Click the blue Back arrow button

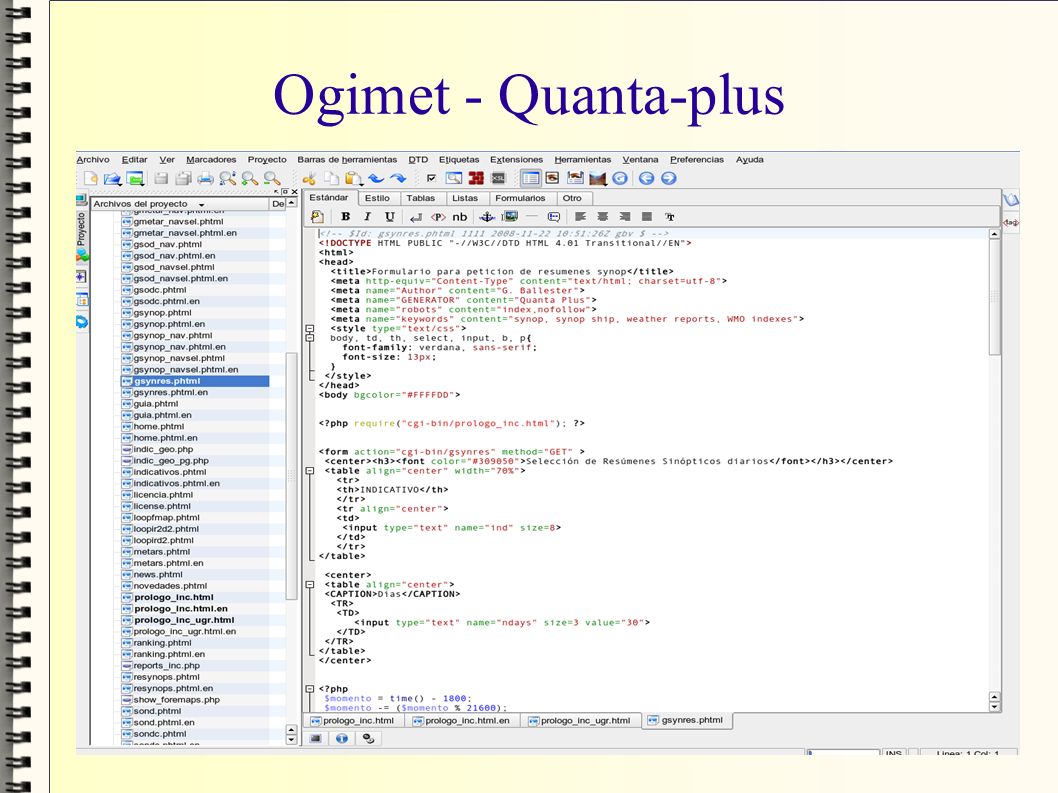coord(646,178)
